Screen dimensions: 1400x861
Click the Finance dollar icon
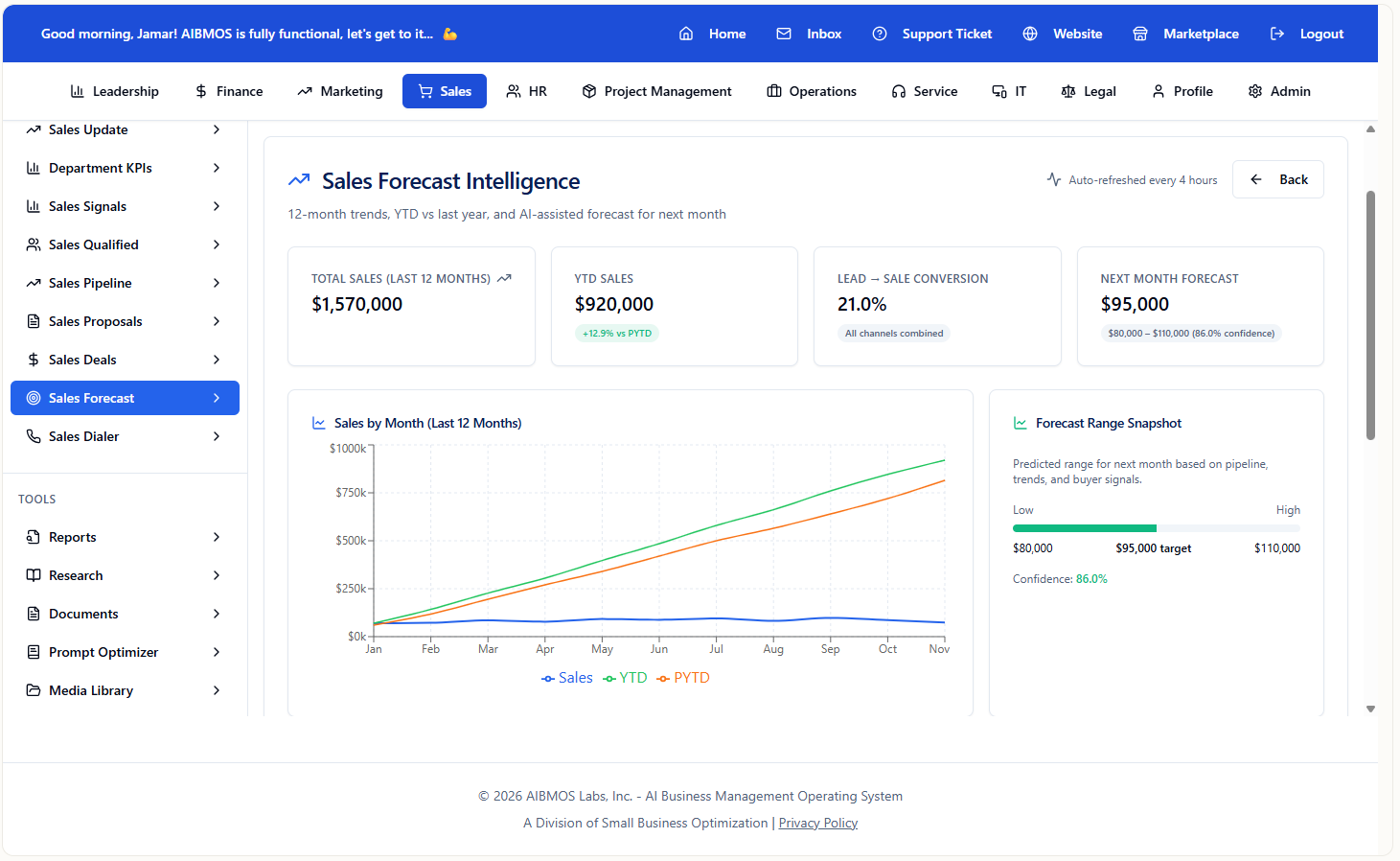[201, 91]
